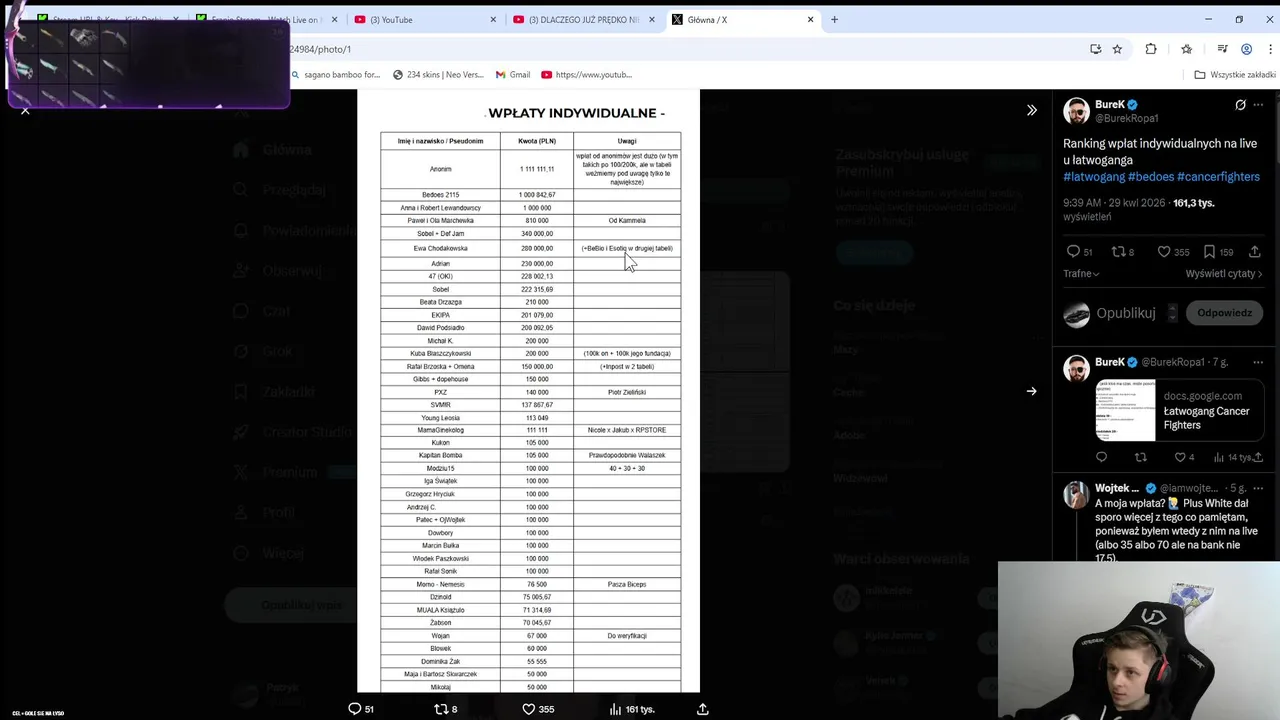Click bottom bar repost icon with 8

click(x=441, y=709)
